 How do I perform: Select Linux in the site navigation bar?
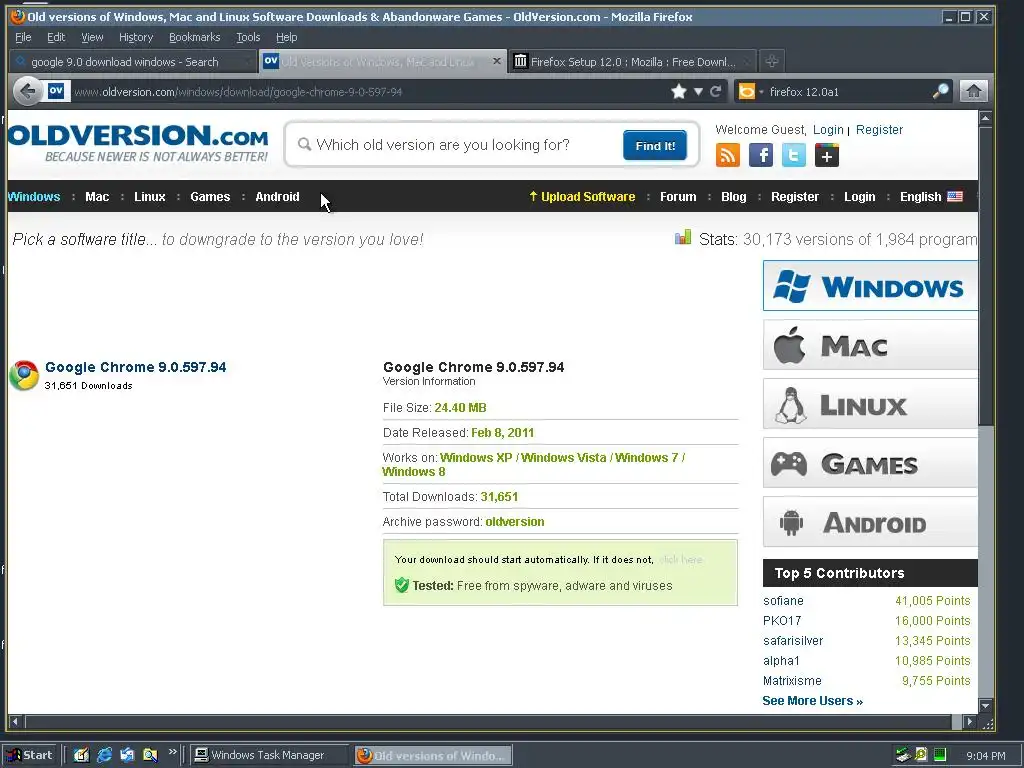150,197
